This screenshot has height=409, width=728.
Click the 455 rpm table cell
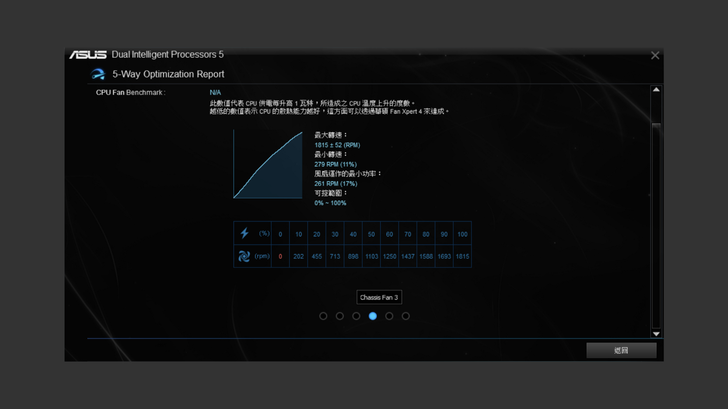point(317,256)
